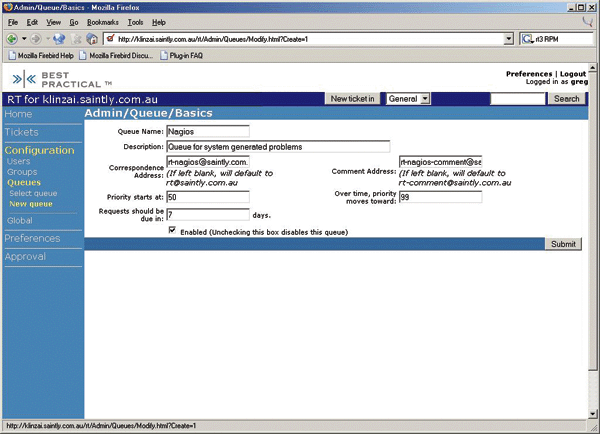Click the Stop loading icon
This screenshot has height=434, width=600.
75,39
